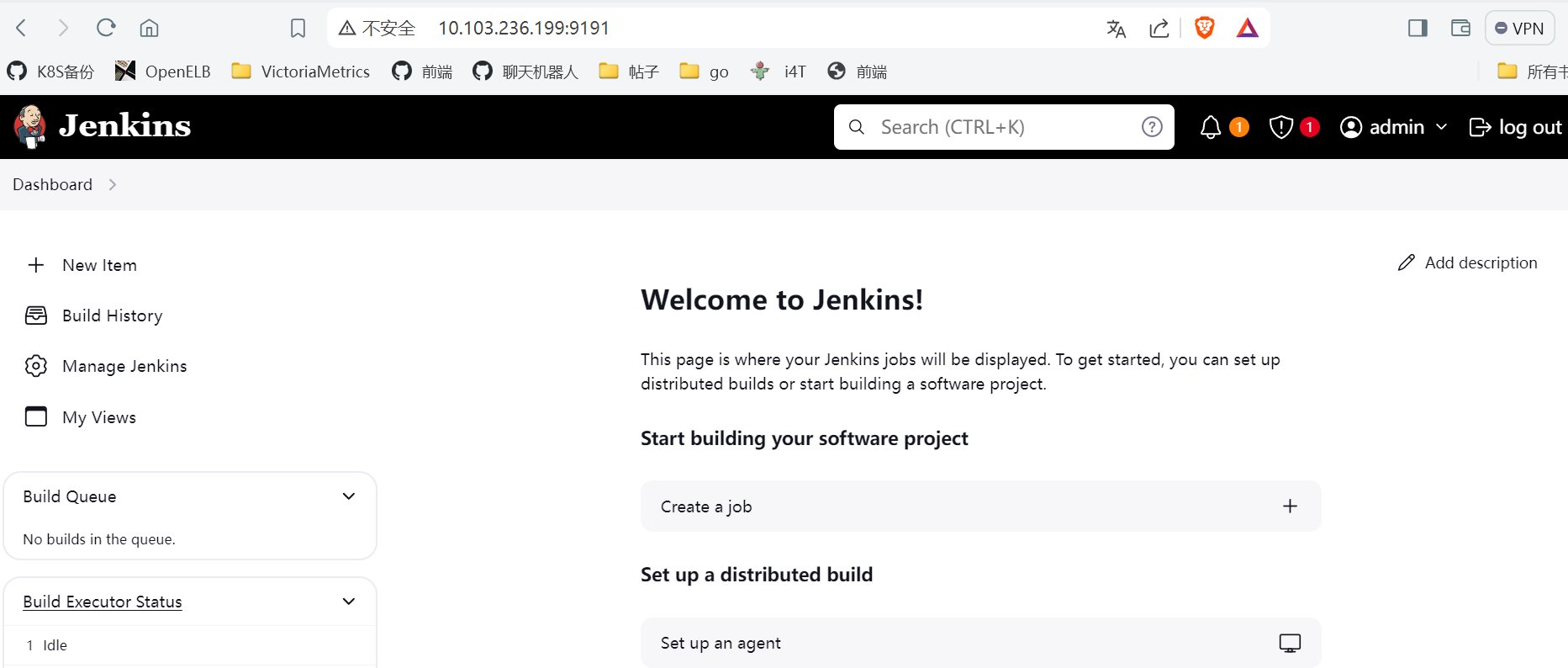Click the share page icon
This screenshot has width=1568, height=668.
[x=1159, y=29]
